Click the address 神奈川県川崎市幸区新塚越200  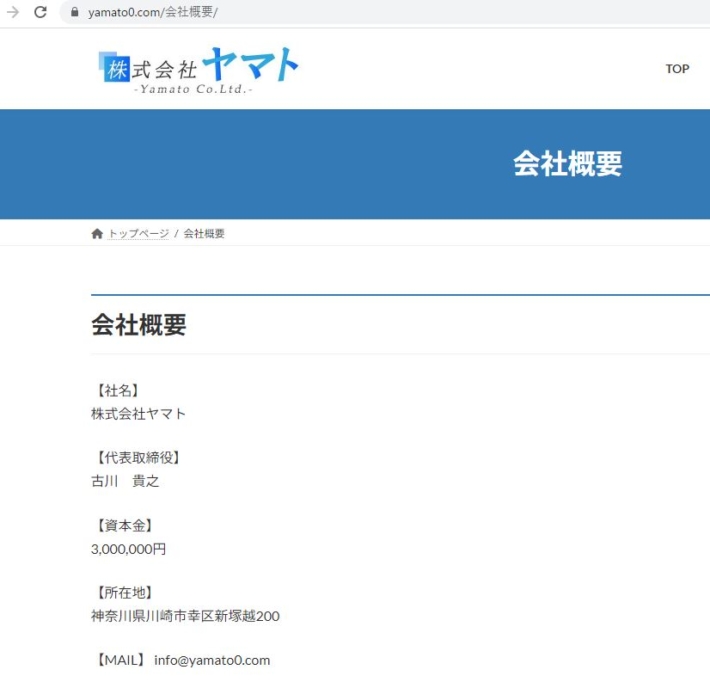[x=185, y=616]
